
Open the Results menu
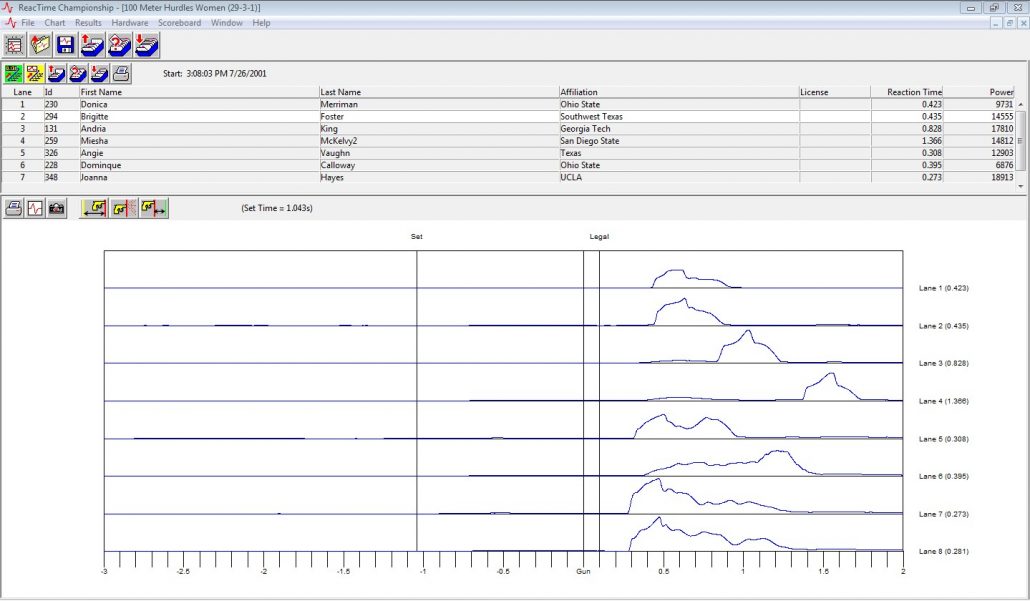[88, 23]
